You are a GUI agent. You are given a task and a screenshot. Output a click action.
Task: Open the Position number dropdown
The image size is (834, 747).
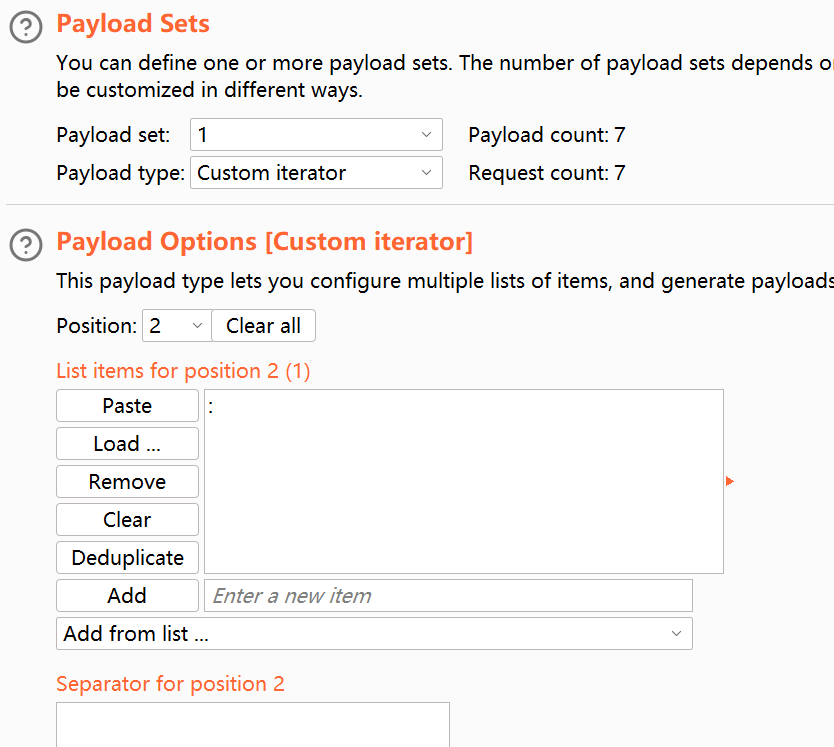pyautogui.click(x=176, y=326)
